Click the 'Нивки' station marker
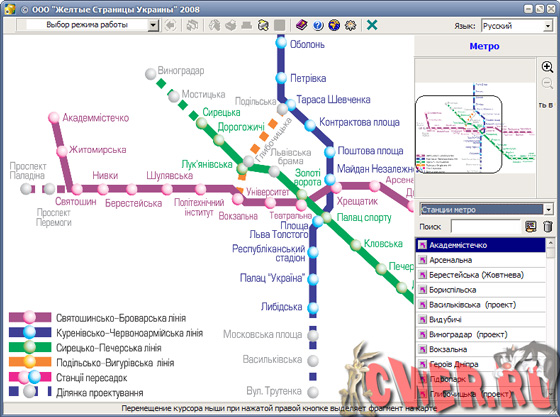The image size is (560, 417). pos(103,189)
